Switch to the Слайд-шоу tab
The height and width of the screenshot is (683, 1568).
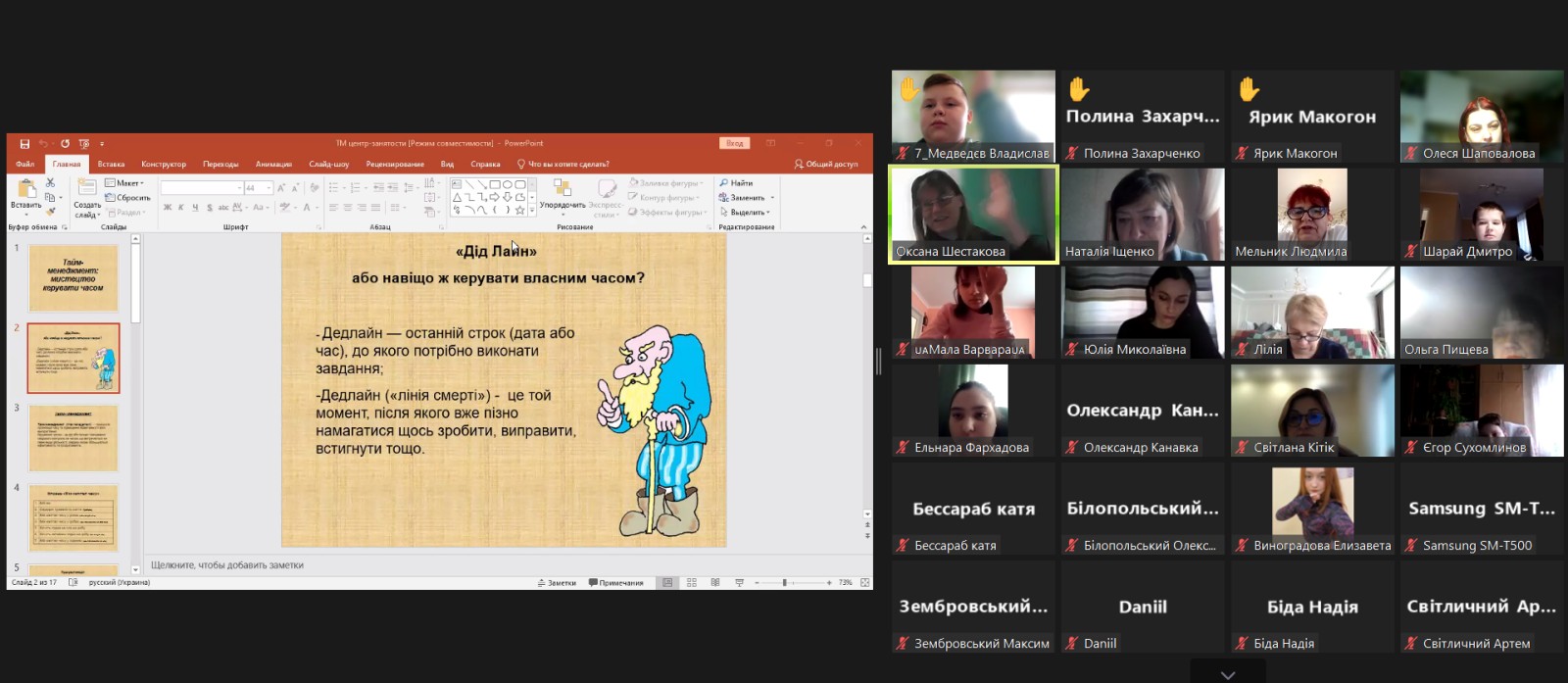(x=328, y=165)
